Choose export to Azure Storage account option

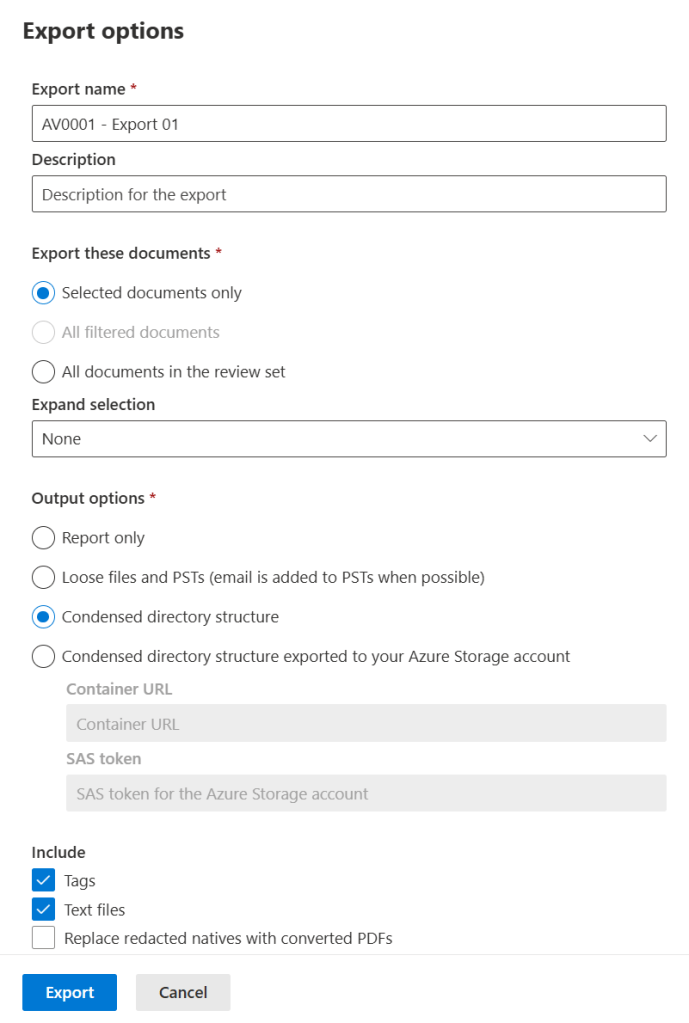pyautogui.click(x=44, y=657)
